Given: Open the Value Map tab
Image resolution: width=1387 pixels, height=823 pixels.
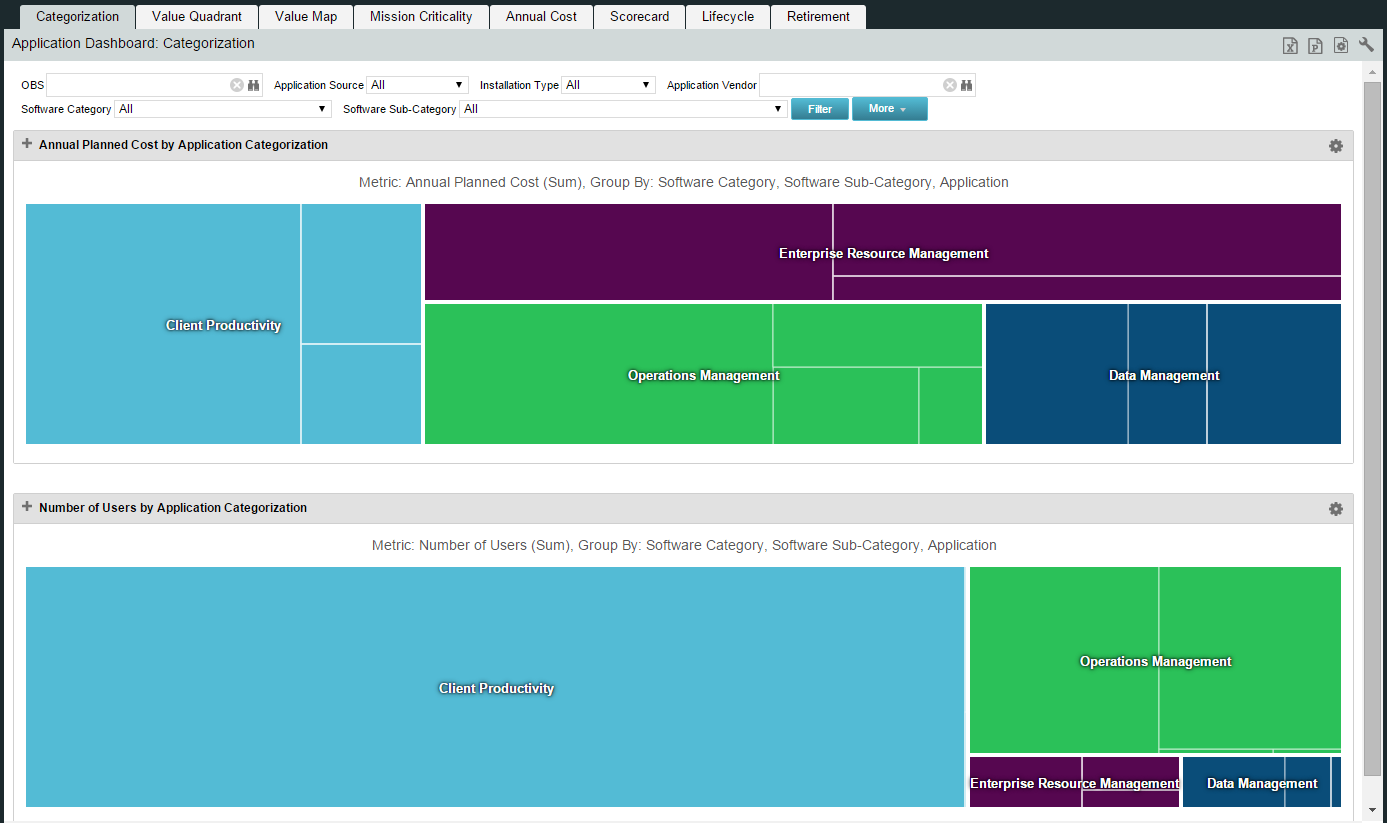Looking at the screenshot, I should pyautogui.click(x=306, y=16).
